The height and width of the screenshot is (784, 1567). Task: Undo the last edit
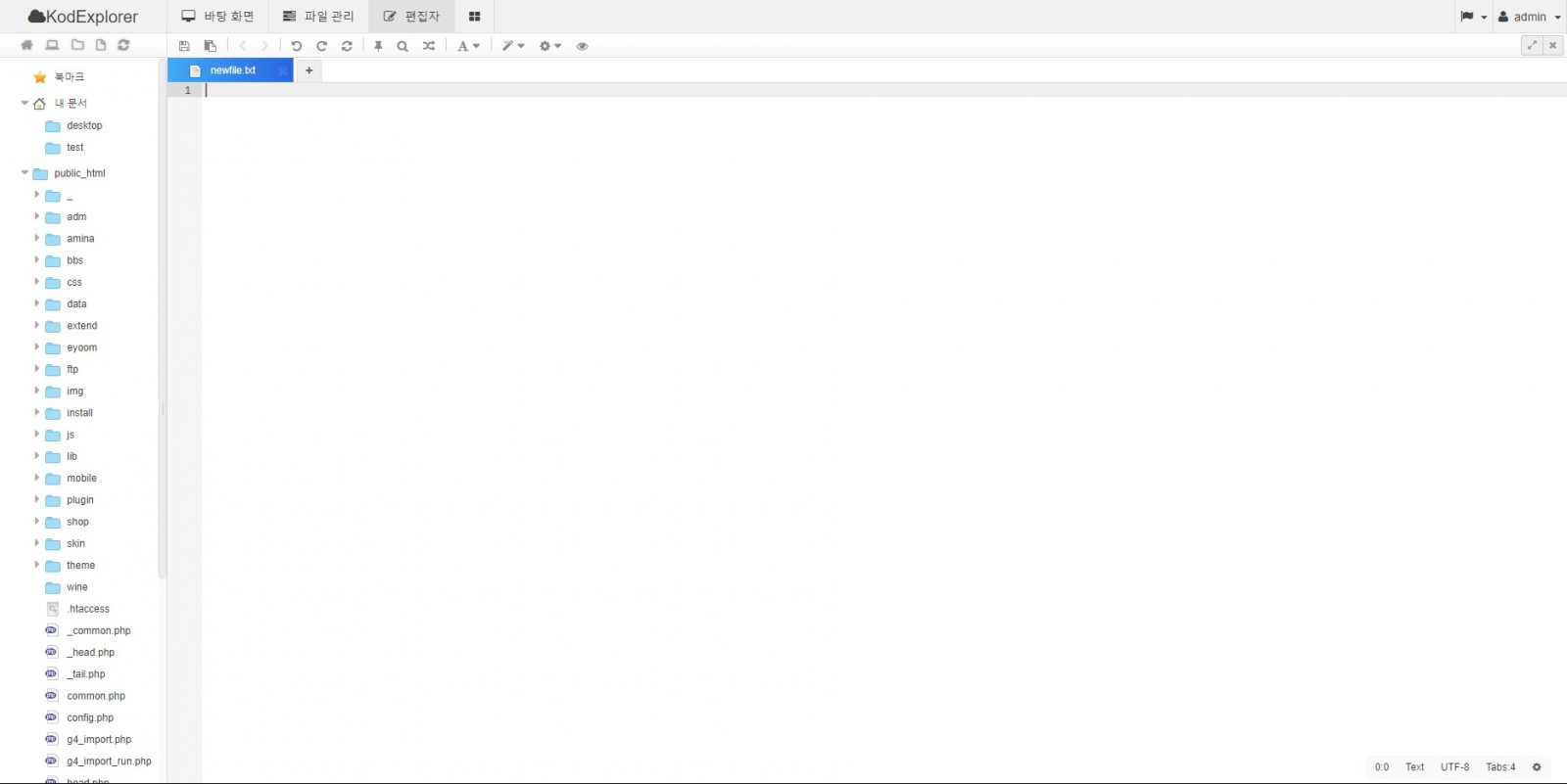tap(296, 46)
